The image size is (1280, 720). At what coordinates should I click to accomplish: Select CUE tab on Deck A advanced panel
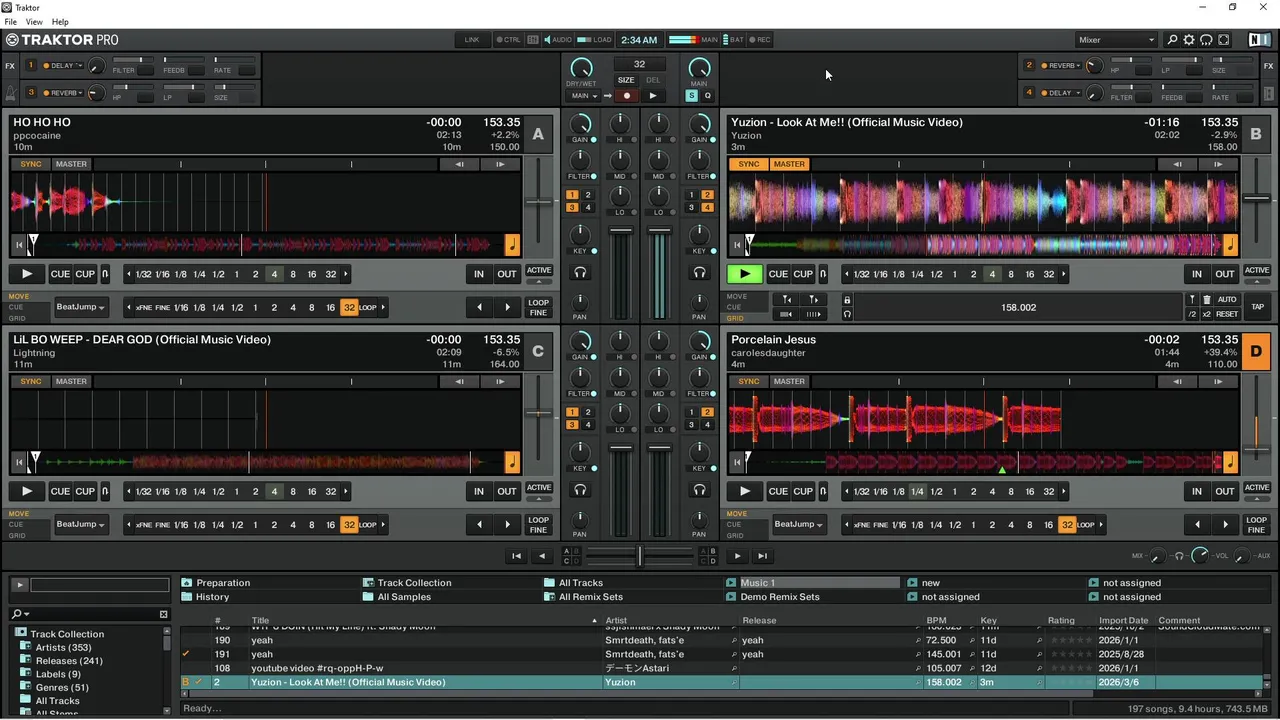point(17,307)
